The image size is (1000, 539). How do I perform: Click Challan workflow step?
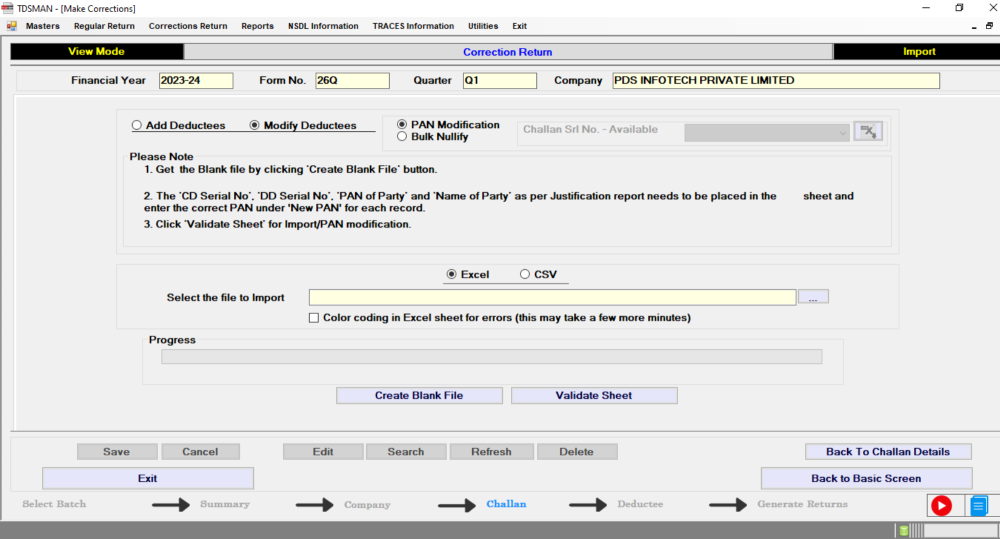(x=506, y=504)
